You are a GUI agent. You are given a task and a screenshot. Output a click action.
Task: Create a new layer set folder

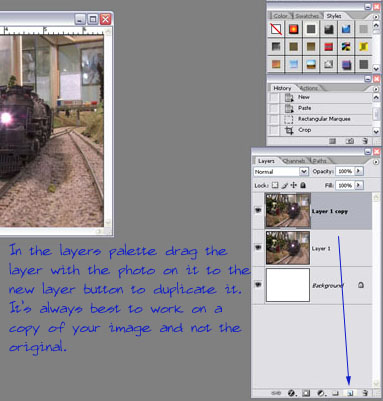point(336,393)
